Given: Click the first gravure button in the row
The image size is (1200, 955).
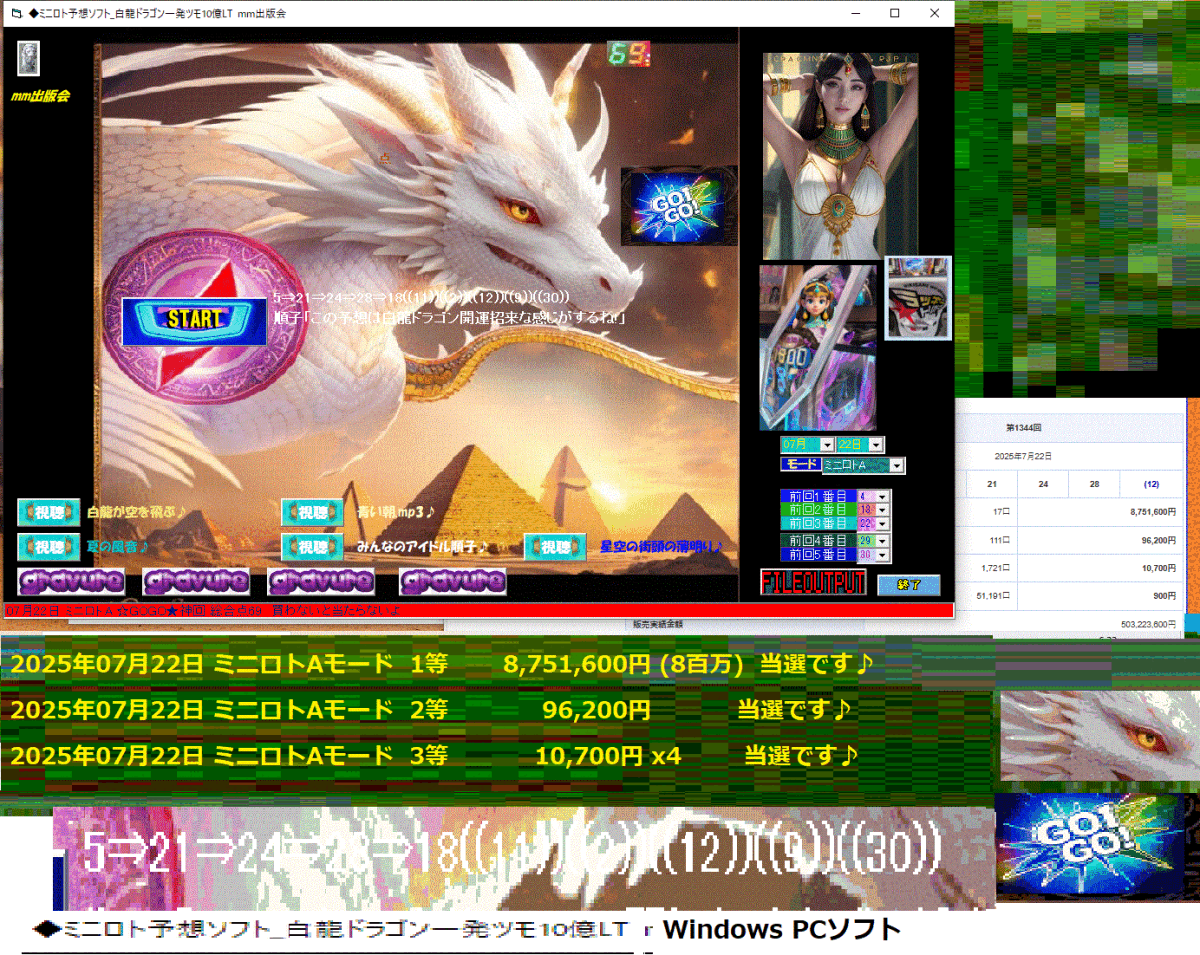Looking at the screenshot, I should coord(71,581).
